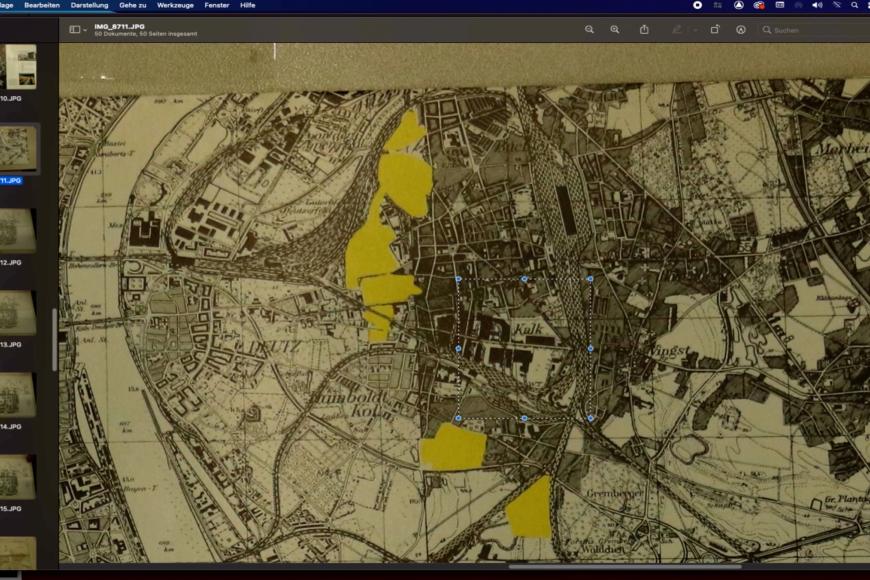This screenshot has height=580, width=870.
Task: Zoom in on the map image
Action: 615,29
